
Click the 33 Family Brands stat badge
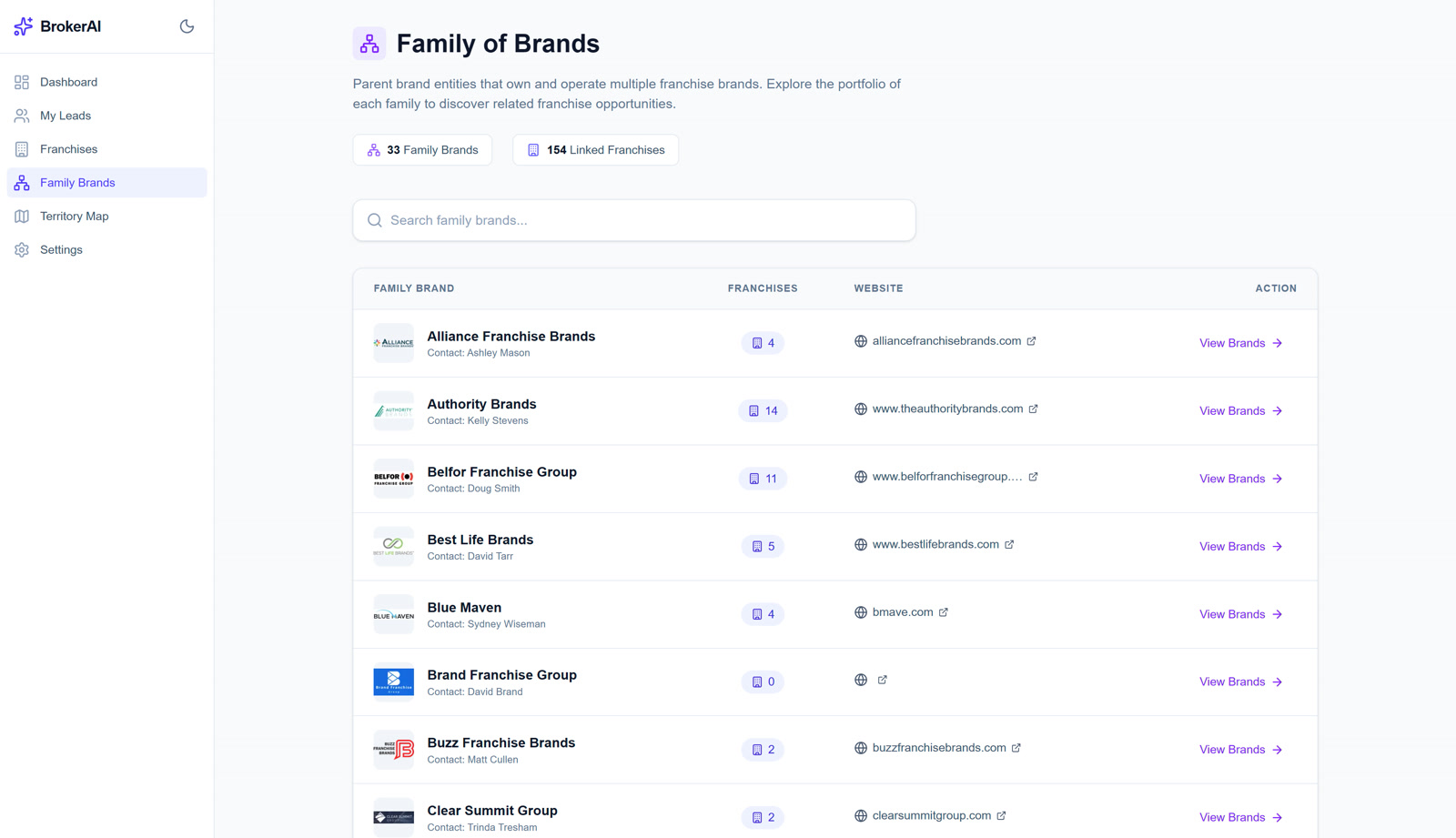(x=422, y=150)
